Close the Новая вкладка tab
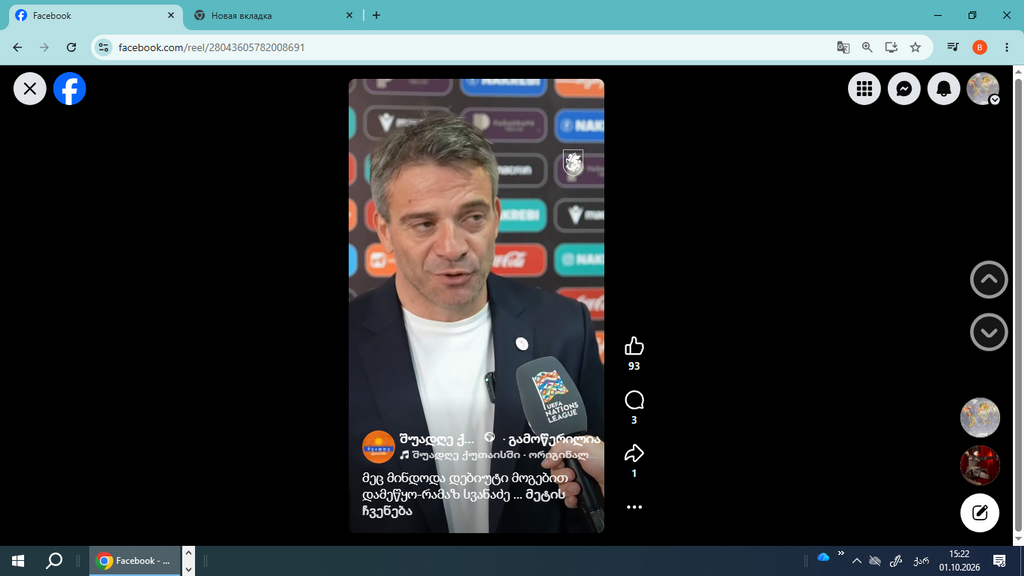This screenshot has width=1024, height=576. pos(349,15)
